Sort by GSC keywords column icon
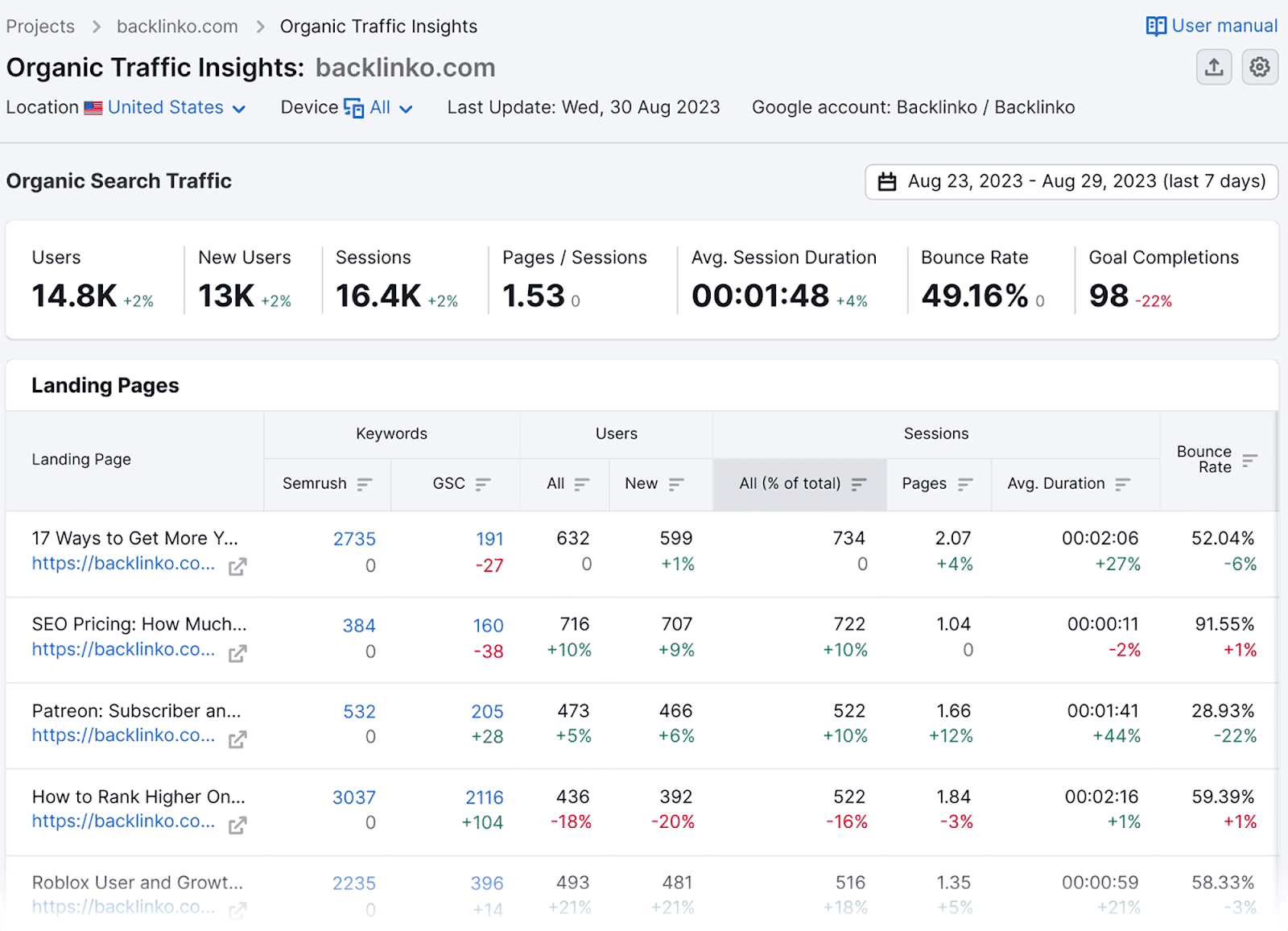Image resolution: width=1288 pixels, height=931 pixels. [x=483, y=484]
